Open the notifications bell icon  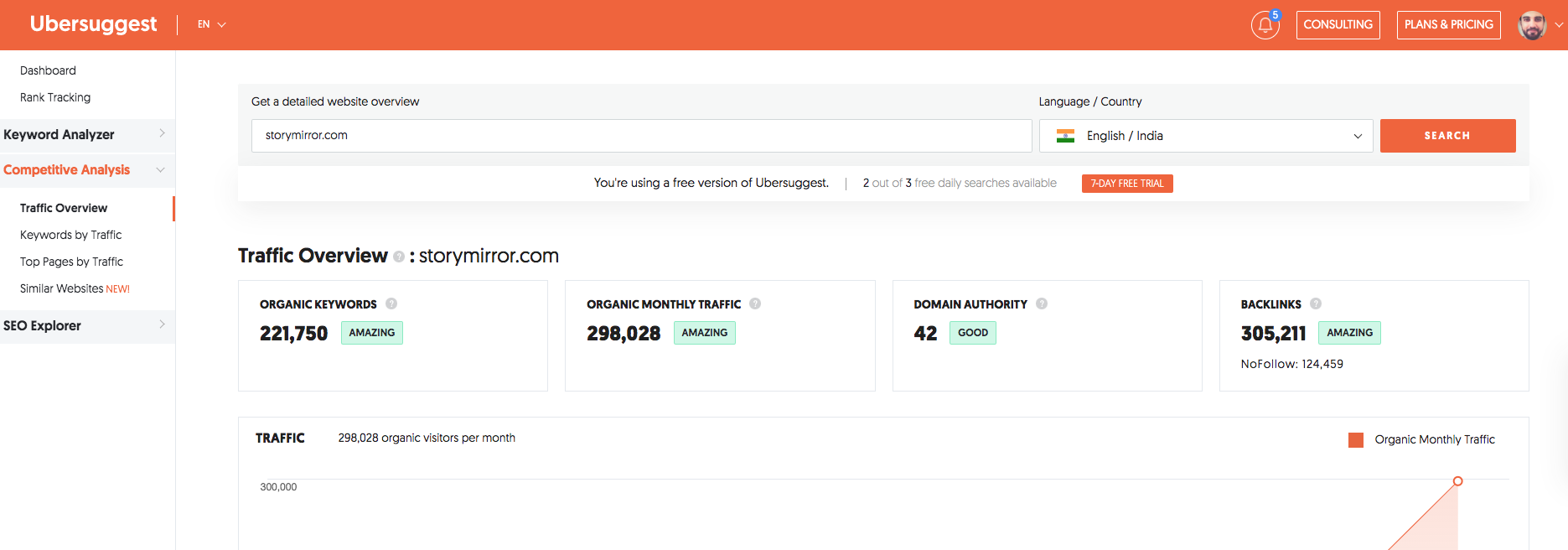[x=1265, y=25]
